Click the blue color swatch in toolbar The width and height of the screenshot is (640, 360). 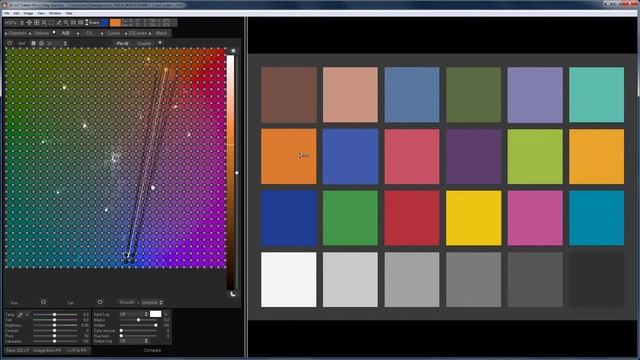tap(104, 23)
